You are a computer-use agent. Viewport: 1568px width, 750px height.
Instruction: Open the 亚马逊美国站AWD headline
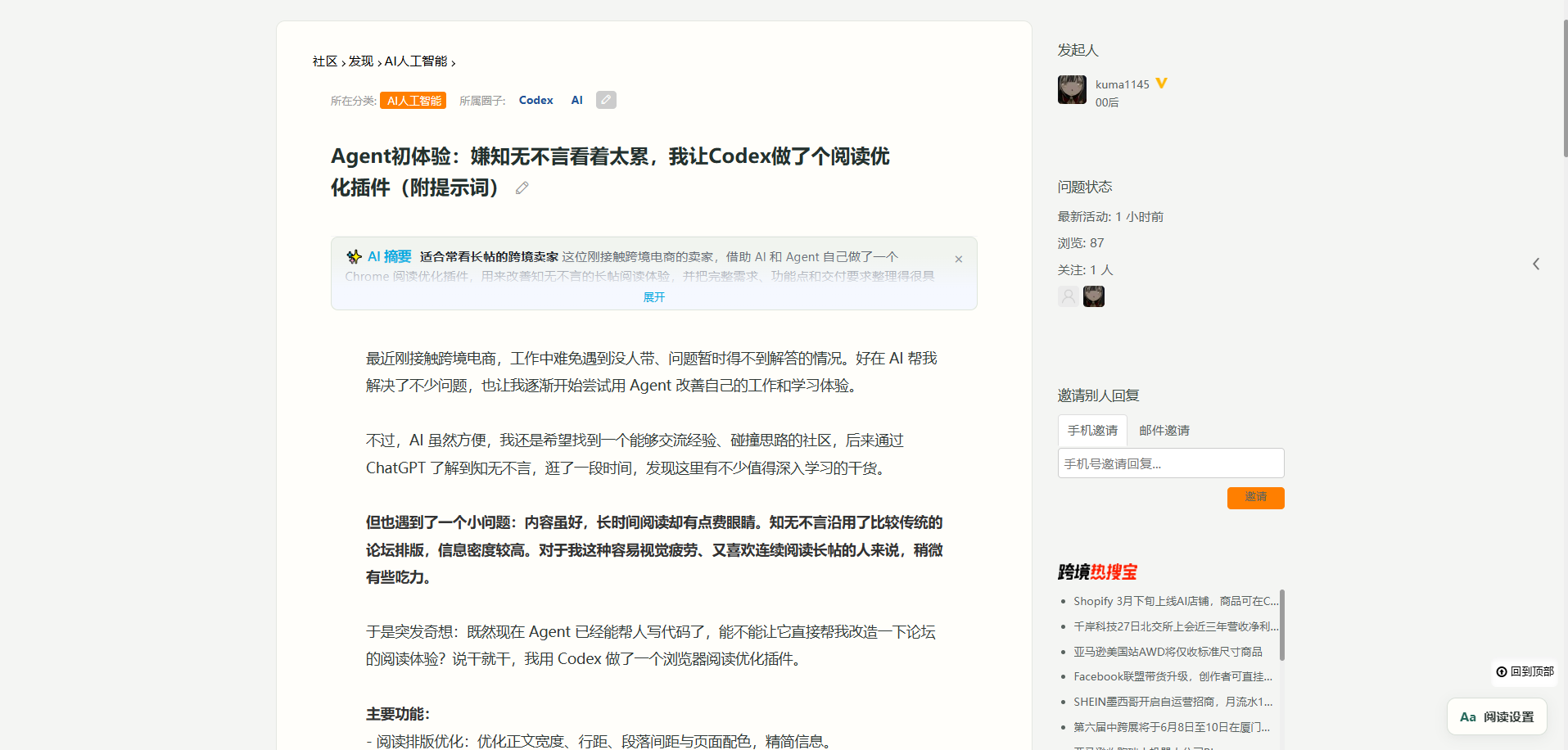[1168, 652]
